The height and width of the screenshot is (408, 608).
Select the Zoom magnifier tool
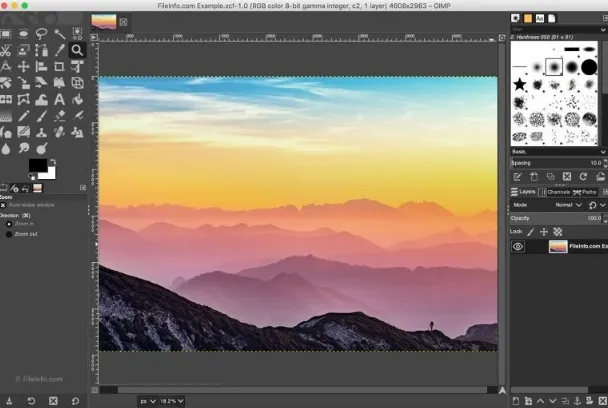click(x=77, y=50)
